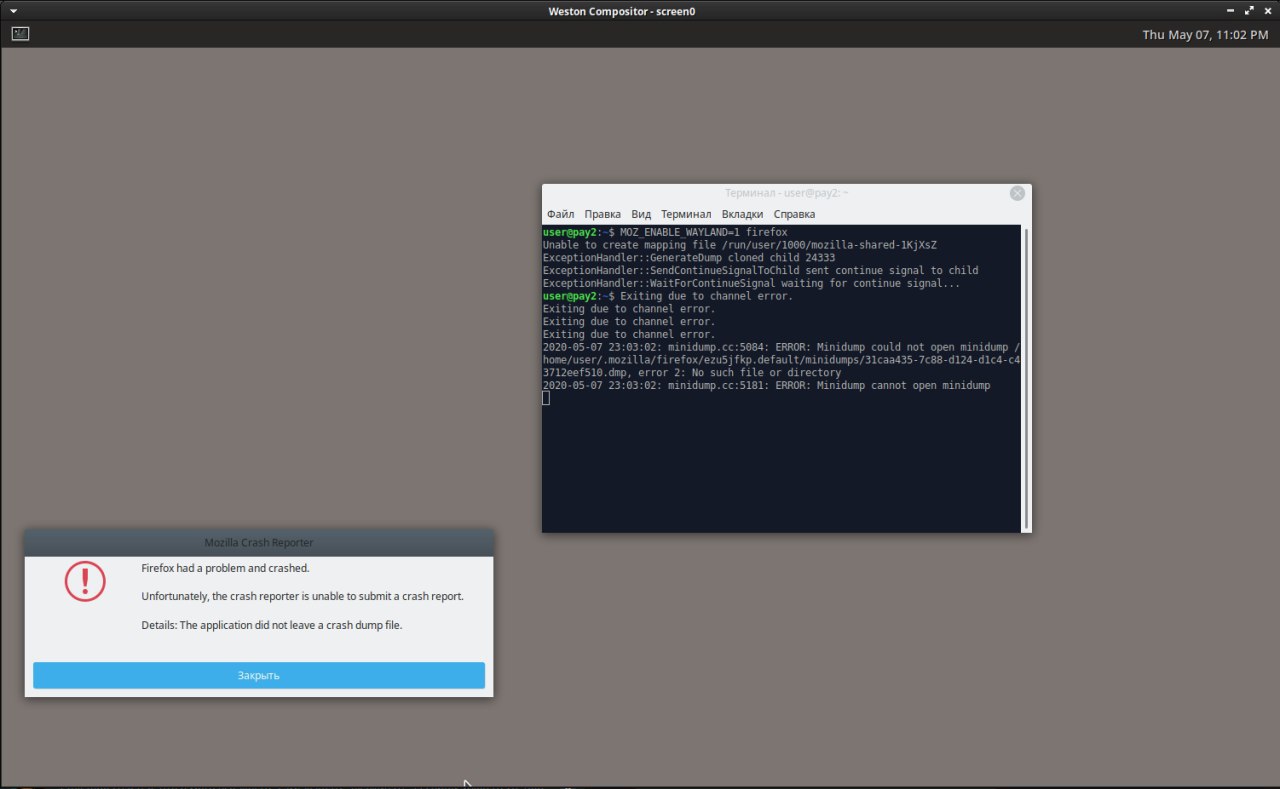Click the 'SendContinueSignalToChild sent continue signal' line
Screen dimensions: 1280x789
(x=760, y=270)
